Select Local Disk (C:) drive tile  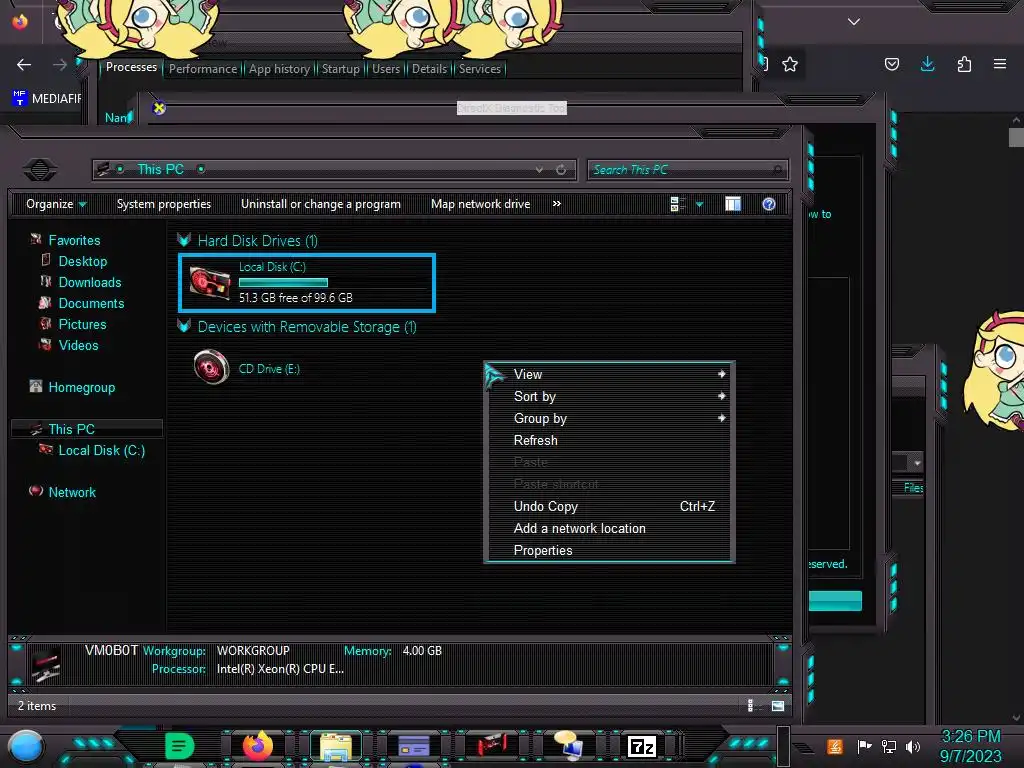pos(307,283)
